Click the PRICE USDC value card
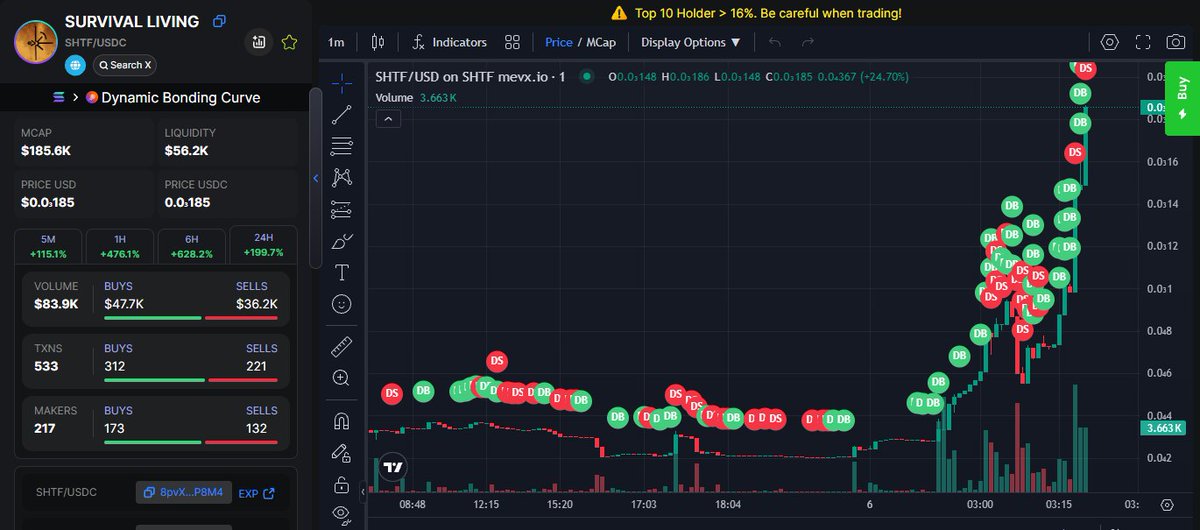This screenshot has width=1200, height=530. coord(228,195)
